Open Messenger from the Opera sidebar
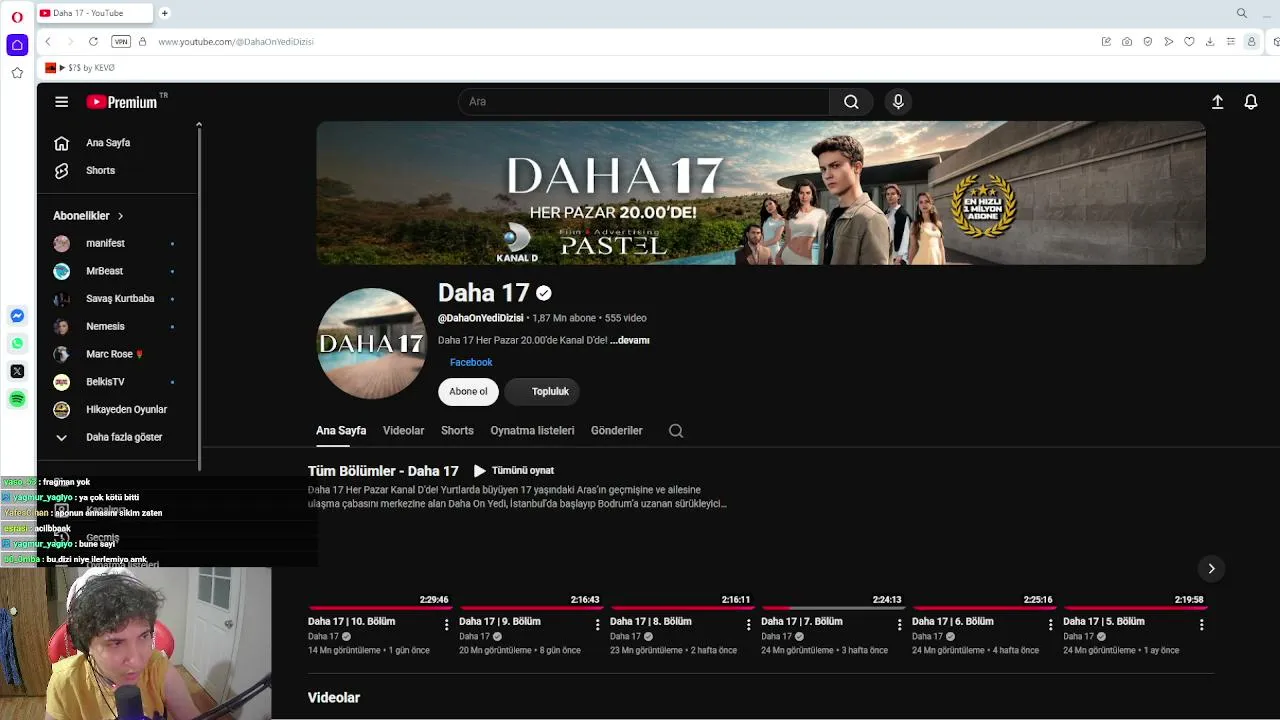The height and width of the screenshot is (720, 1280). (x=17, y=316)
